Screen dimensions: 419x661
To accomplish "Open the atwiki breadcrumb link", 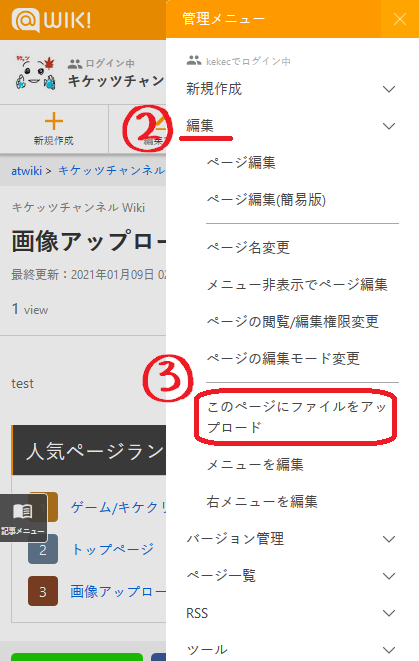I will tap(27, 171).
